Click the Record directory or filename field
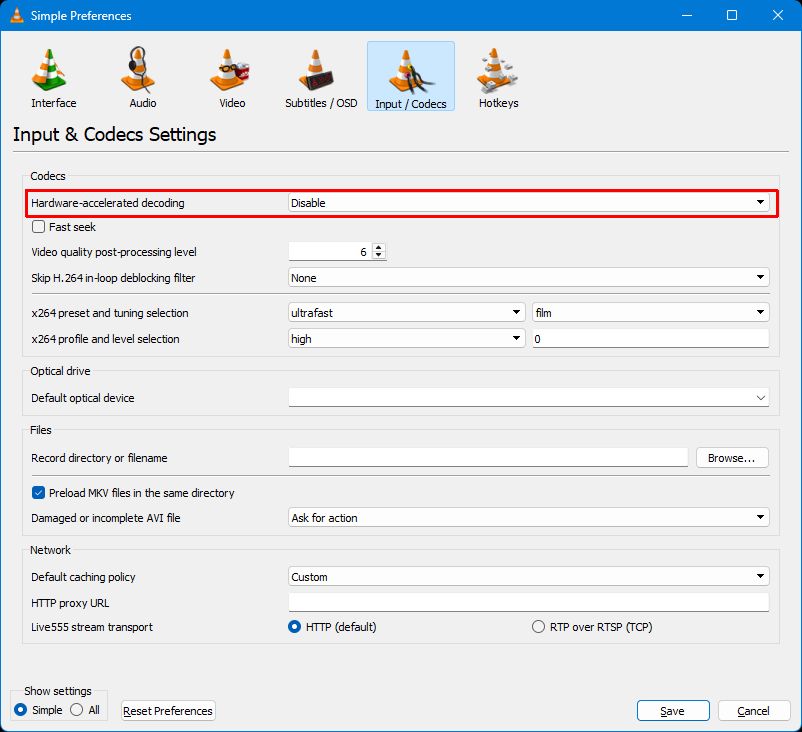The width and height of the screenshot is (802, 732). coord(488,457)
